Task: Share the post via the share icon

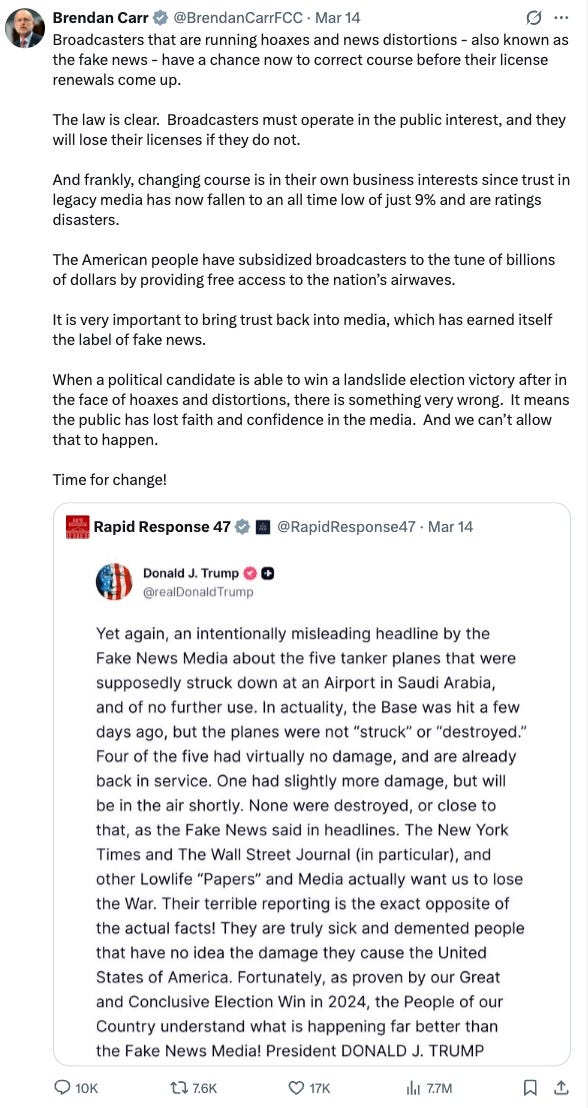Action: pos(560,1088)
